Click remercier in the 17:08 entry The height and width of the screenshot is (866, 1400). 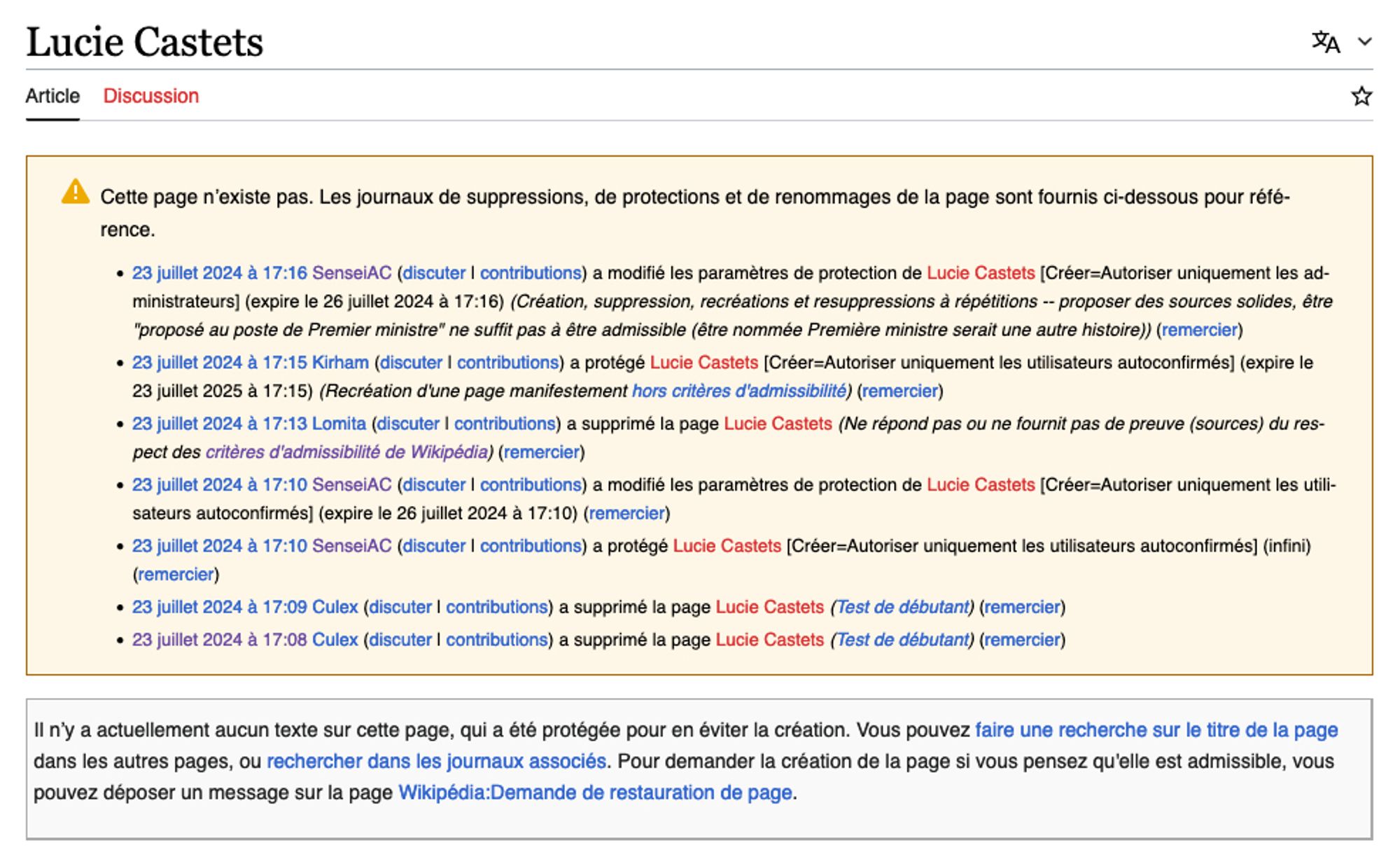point(1022,640)
